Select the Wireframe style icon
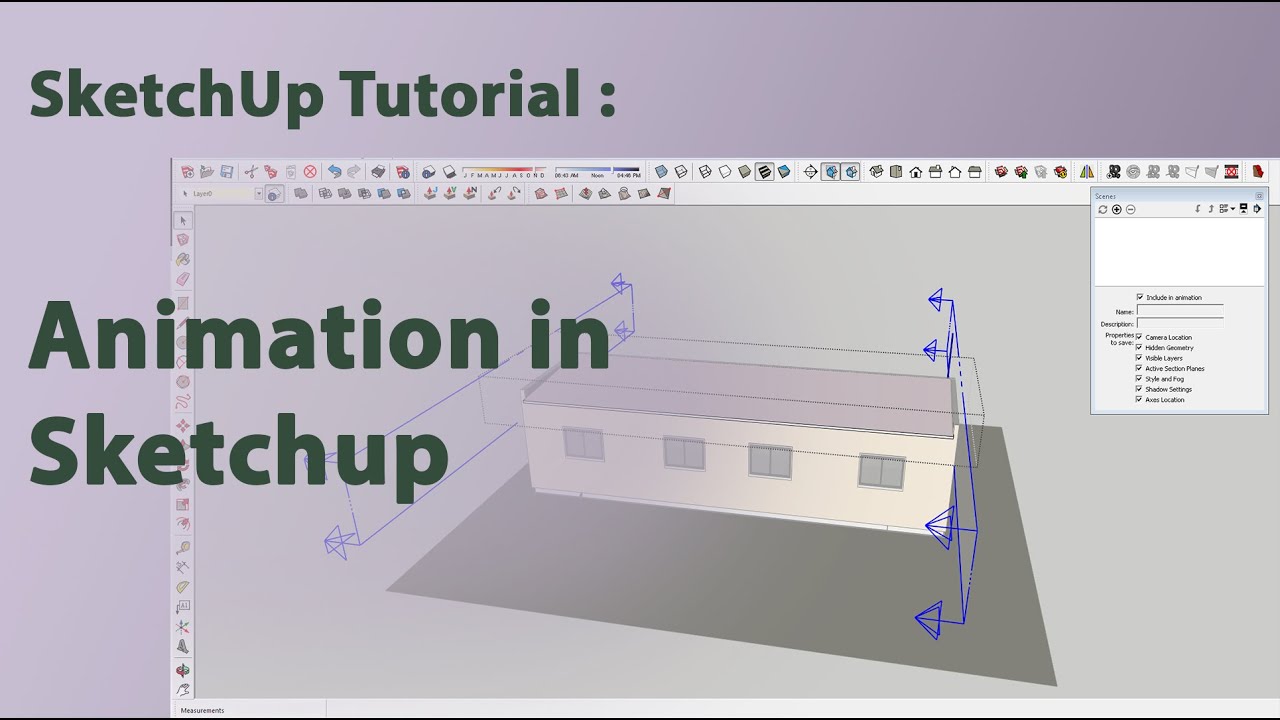Viewport: 1280px width, 720px height. pos(705,172)
